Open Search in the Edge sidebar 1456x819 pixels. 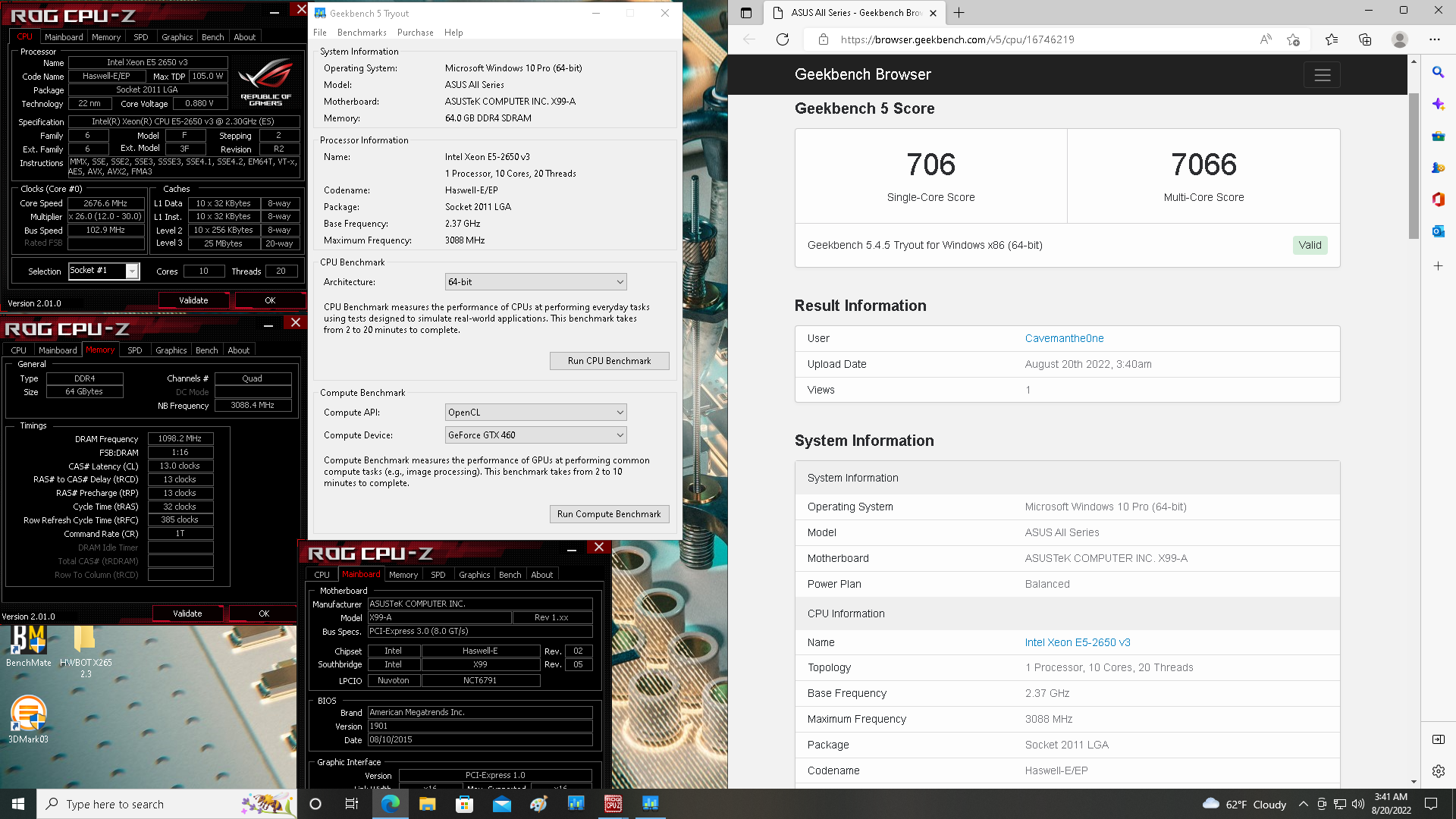tap(1438, 72)
